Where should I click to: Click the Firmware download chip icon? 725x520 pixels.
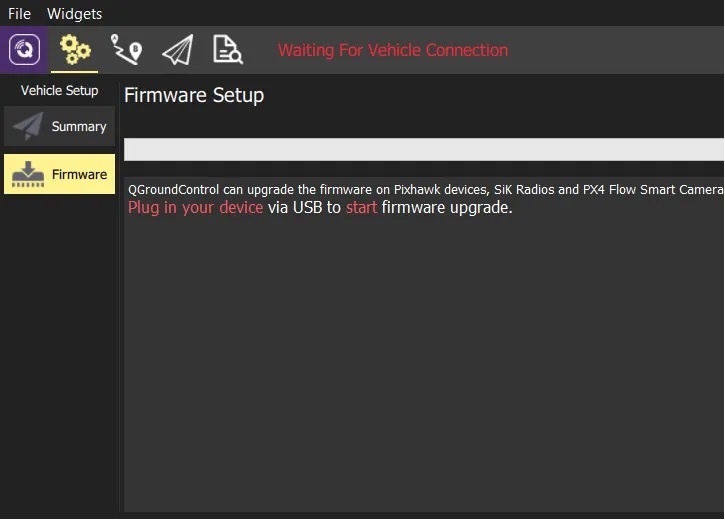point(28,174)
